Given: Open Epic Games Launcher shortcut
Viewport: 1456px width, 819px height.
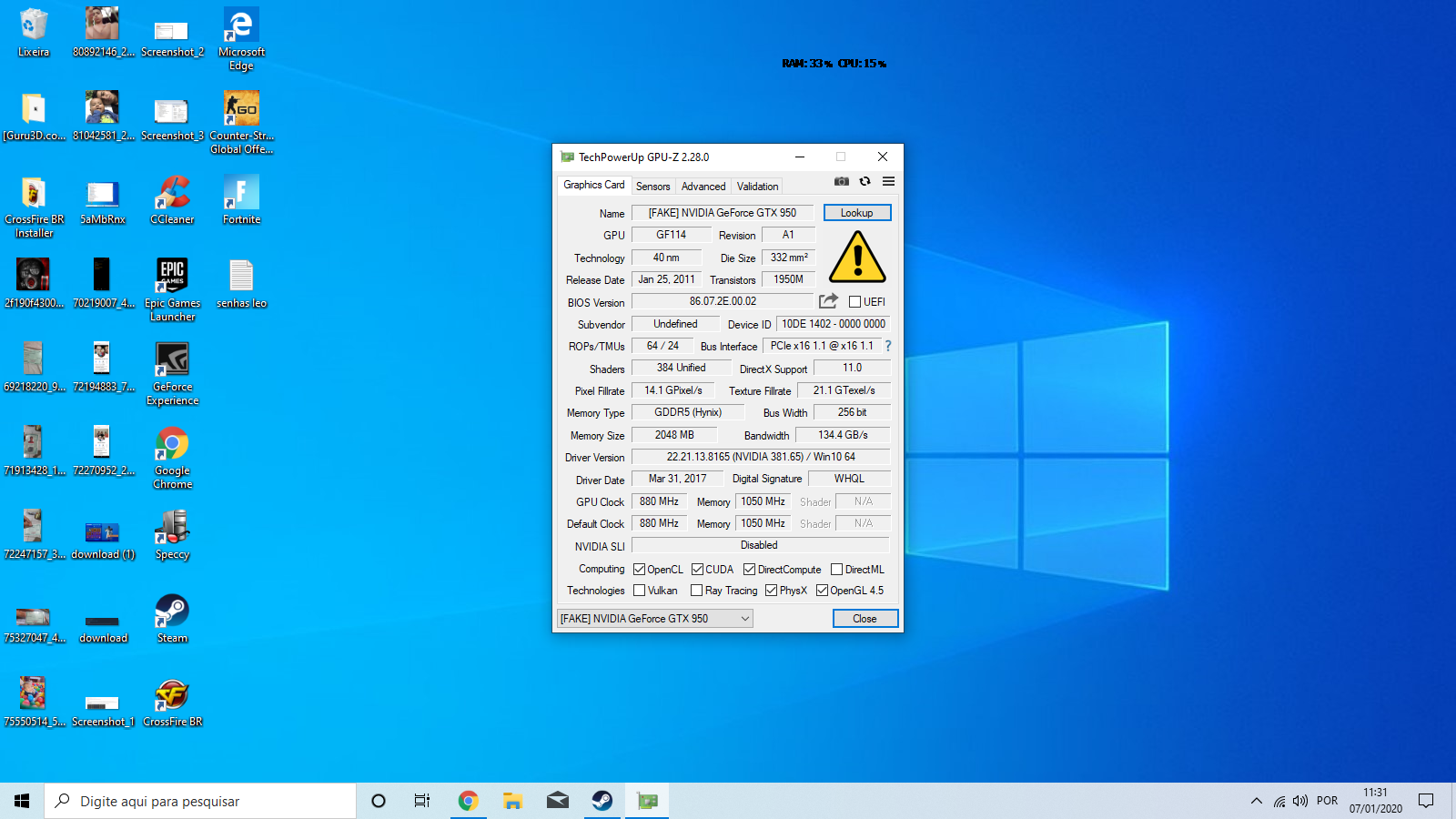Looking at the screenshot, I should (172, 290).
